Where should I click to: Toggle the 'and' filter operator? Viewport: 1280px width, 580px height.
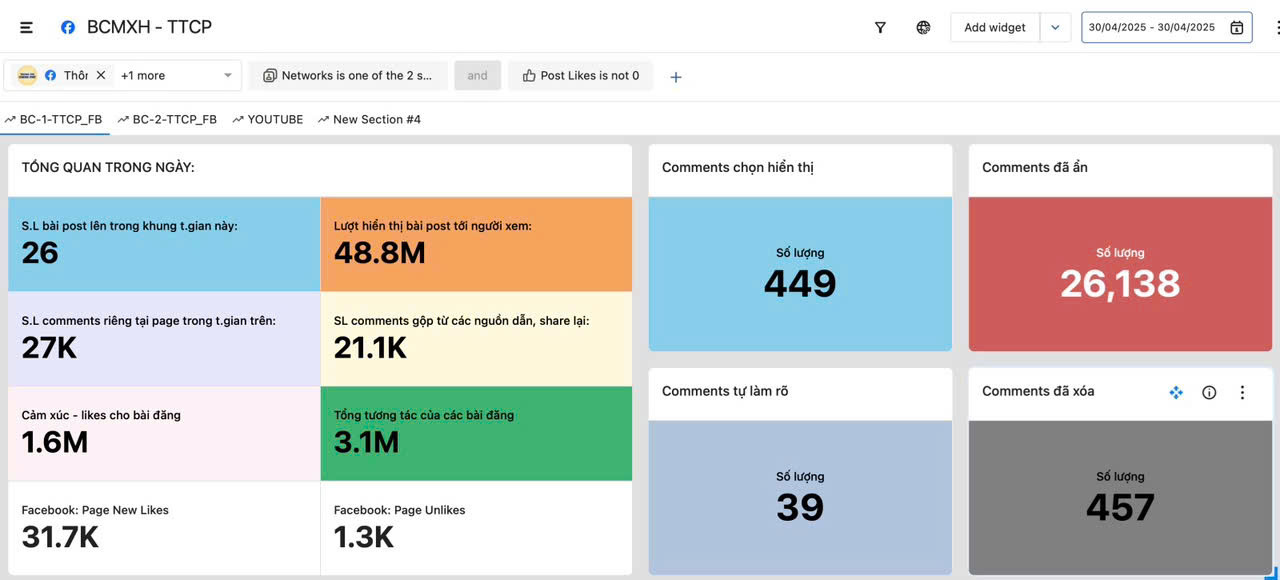pos(478,76)
